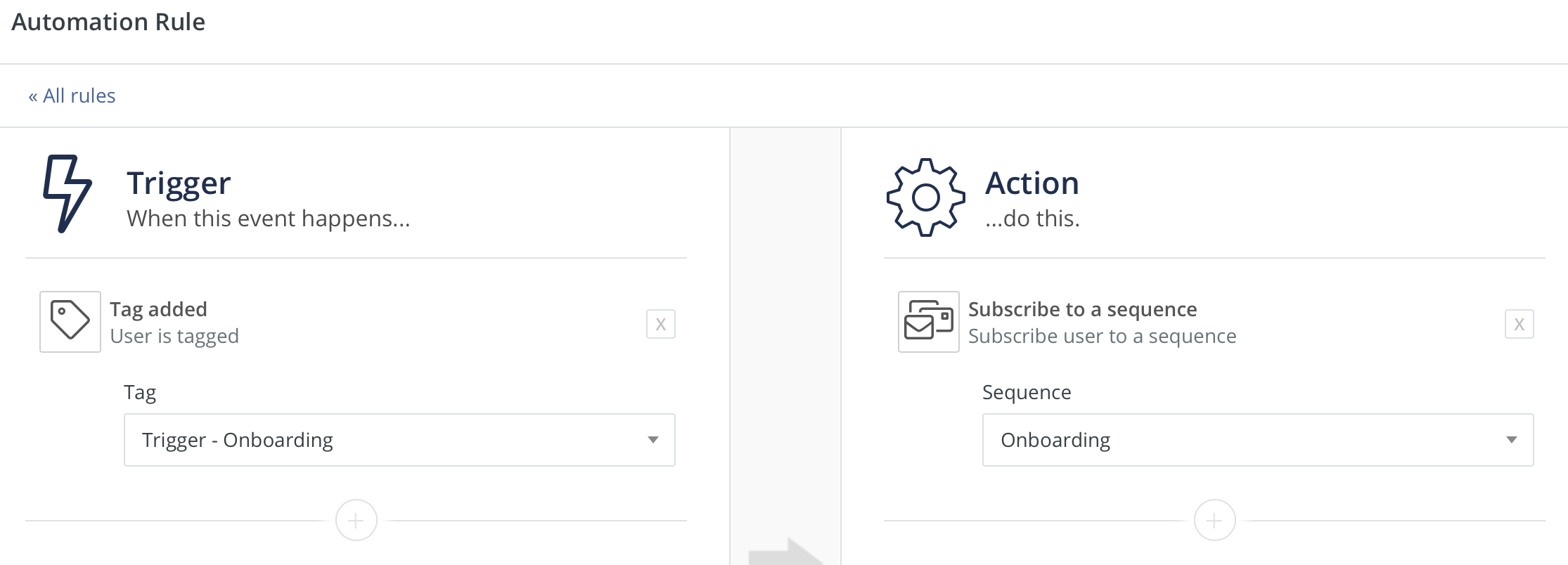
Task: Open the Trigger - Onboarding tag dropdown
Action: tap(398, 440)
